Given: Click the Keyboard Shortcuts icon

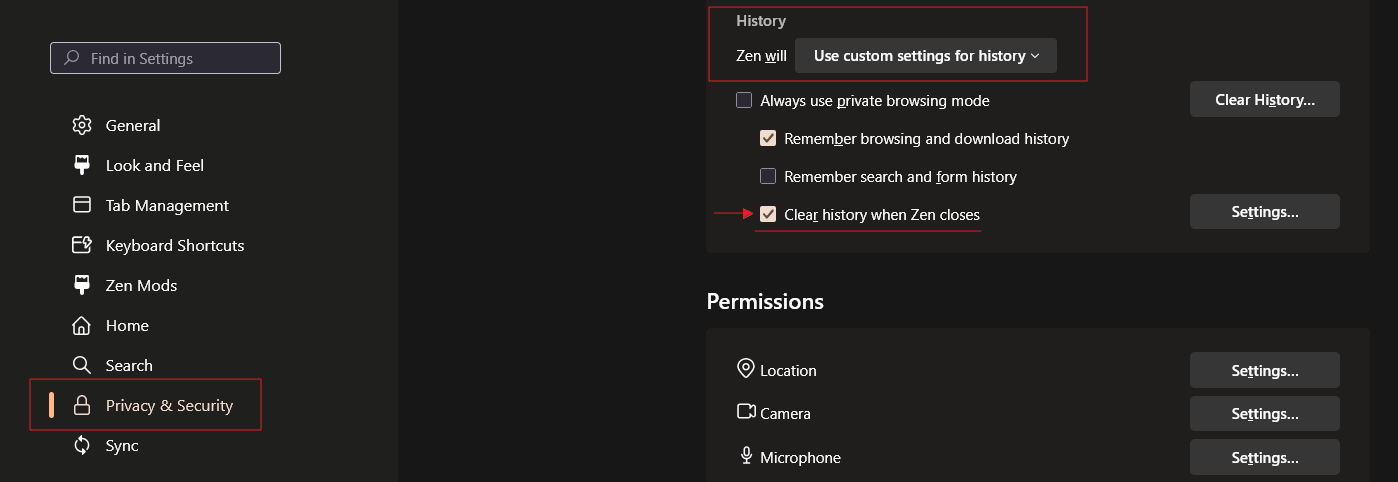Looking at the screenshot, I should pyautogui.click(x=82, y=245).
